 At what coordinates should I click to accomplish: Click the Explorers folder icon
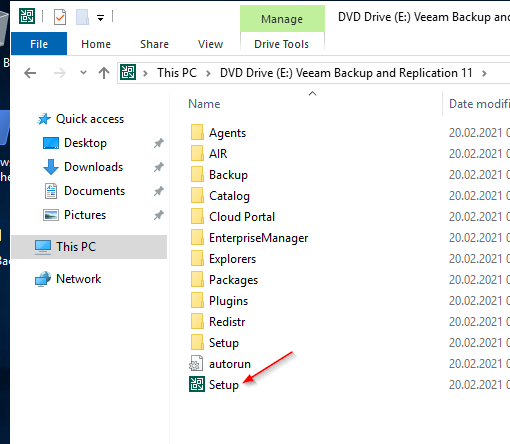click(197, 259)
